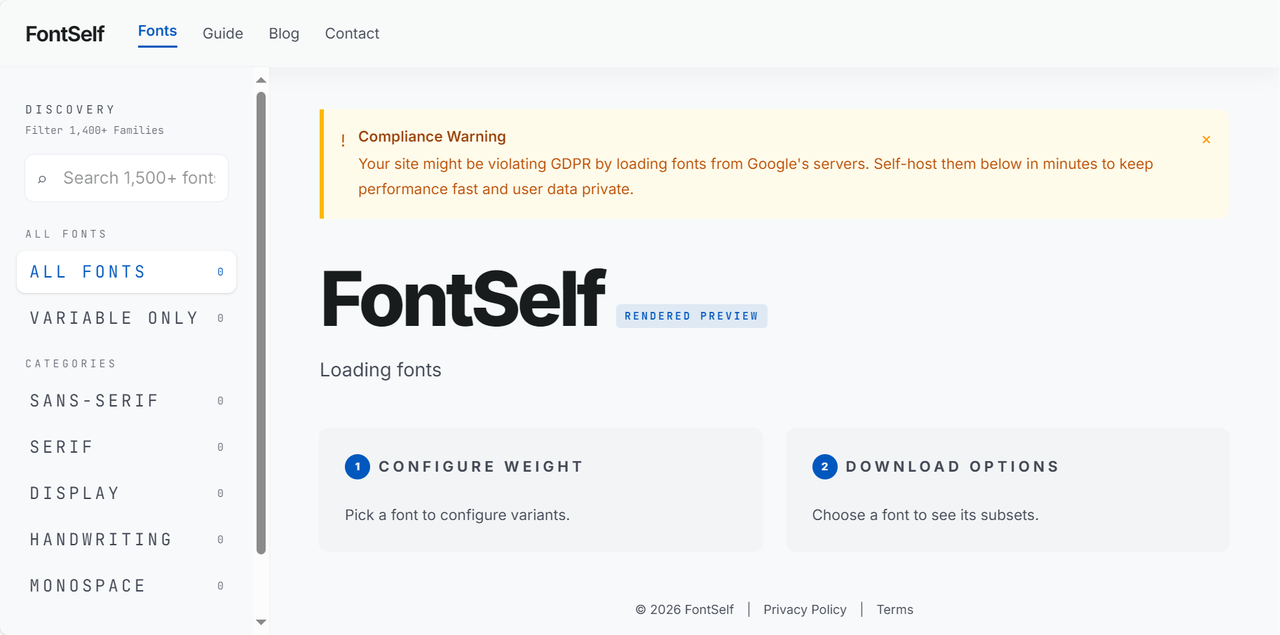The image size is (1280, 635).
Task: Click the 'CONFIGURE WEIGHT' heading
Action: pyautogui.click(x=481, y=467)
